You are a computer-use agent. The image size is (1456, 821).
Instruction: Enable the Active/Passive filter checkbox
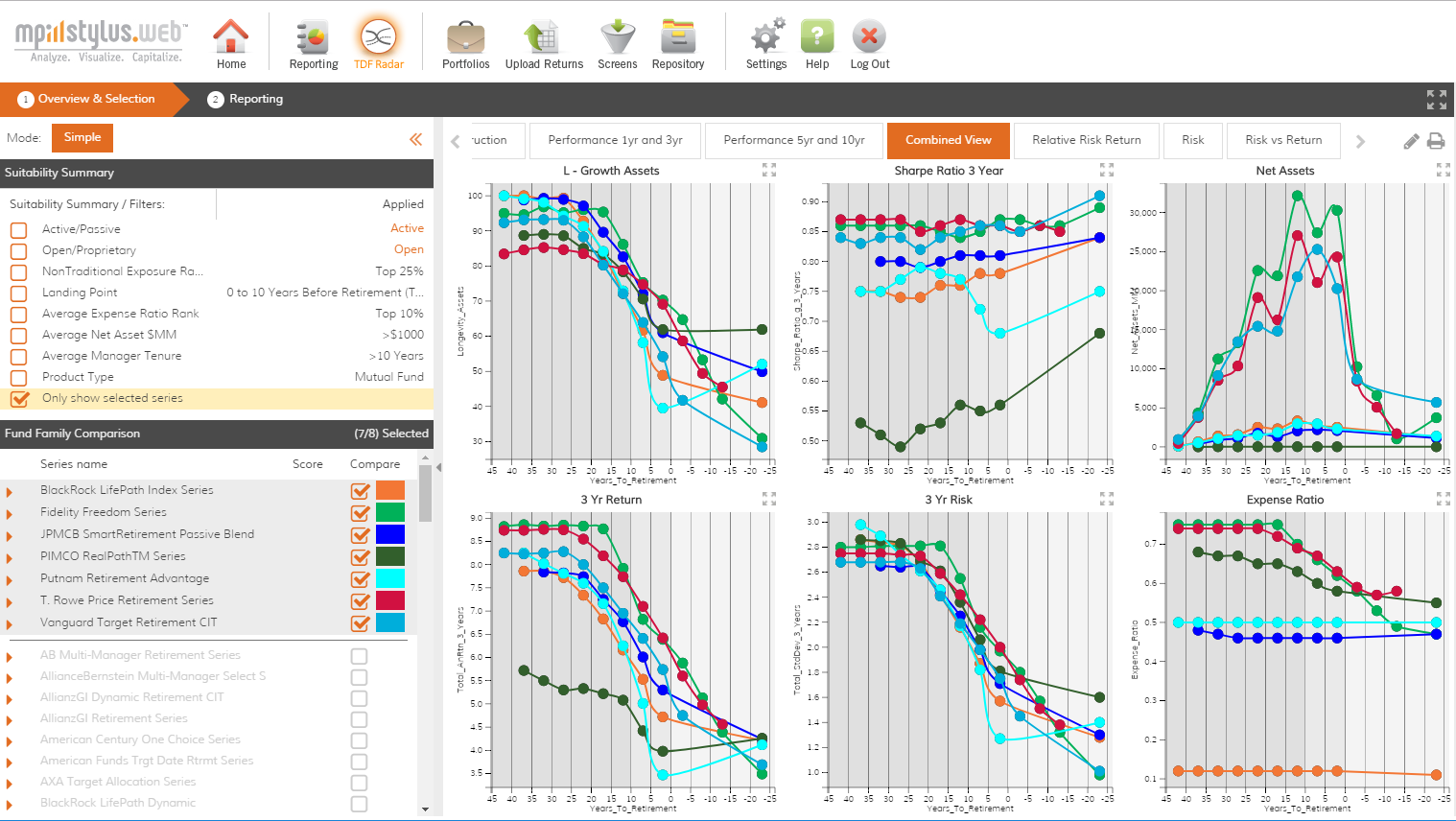tap(18, 230)
